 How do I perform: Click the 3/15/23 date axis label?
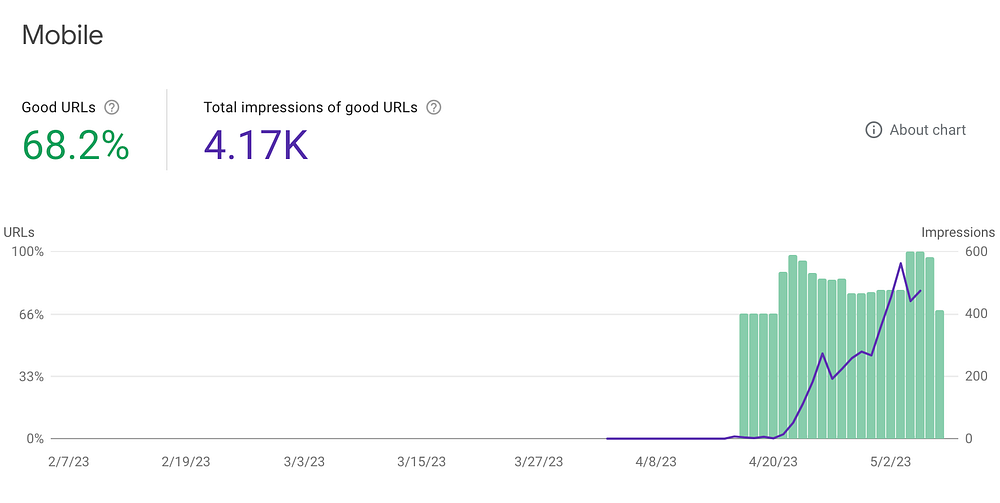[x=421, y=462]
